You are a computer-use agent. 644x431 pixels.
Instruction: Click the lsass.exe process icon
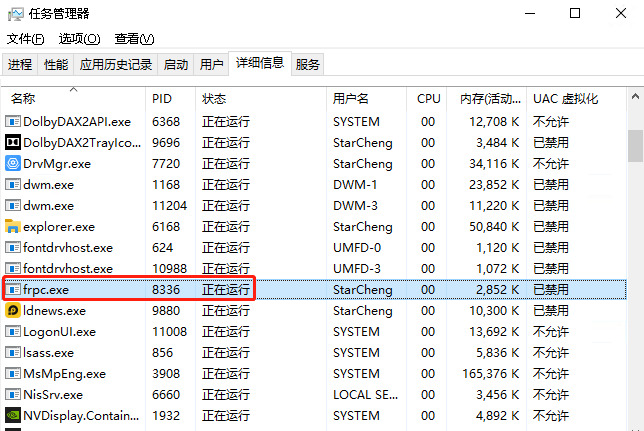pyautogui.click(x=13, y=353)
